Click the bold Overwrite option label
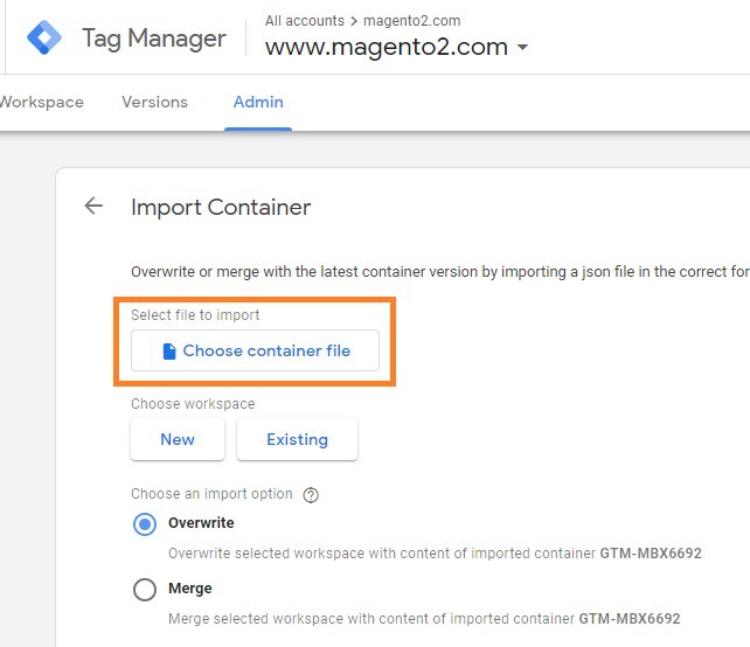 pyautogui.click(x=201, y=523)
